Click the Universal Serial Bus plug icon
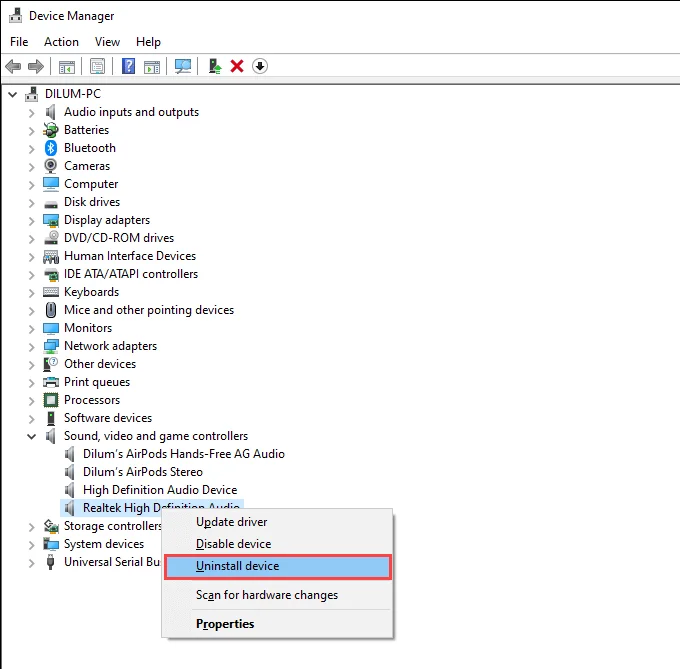The image size is (680, 669). click(x=51, y=562)
